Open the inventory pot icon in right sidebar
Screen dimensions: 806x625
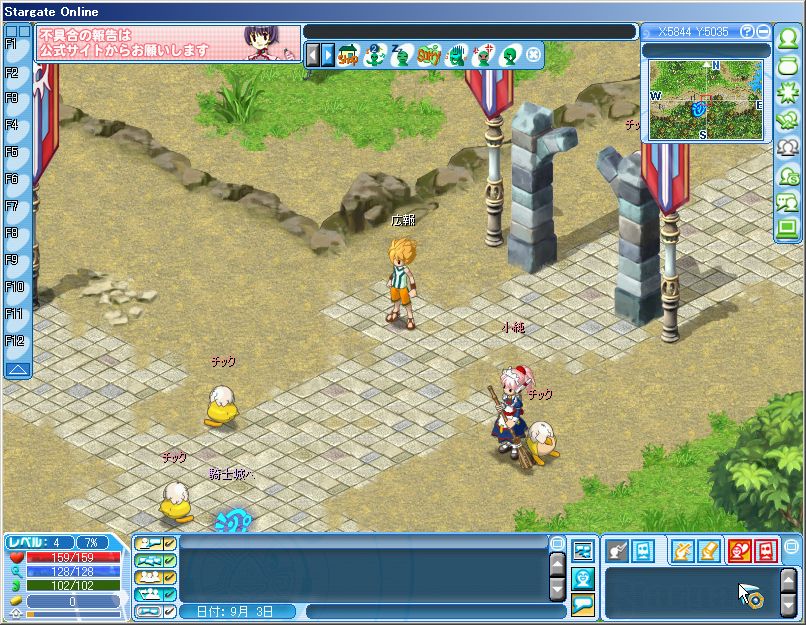tap(787, 66)
